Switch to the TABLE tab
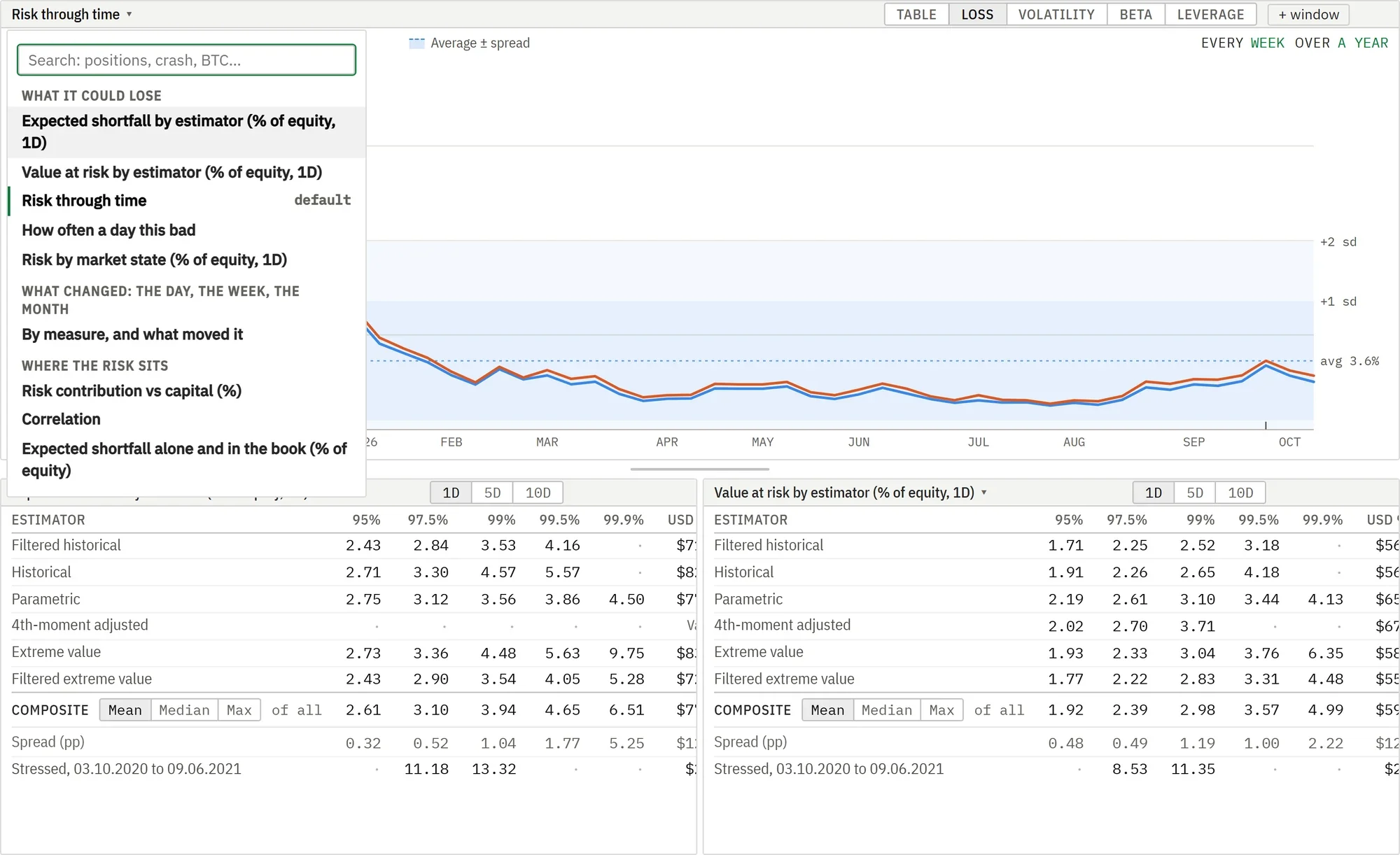The height and width of the screenshot is (855, 1400). coord(916,15)
